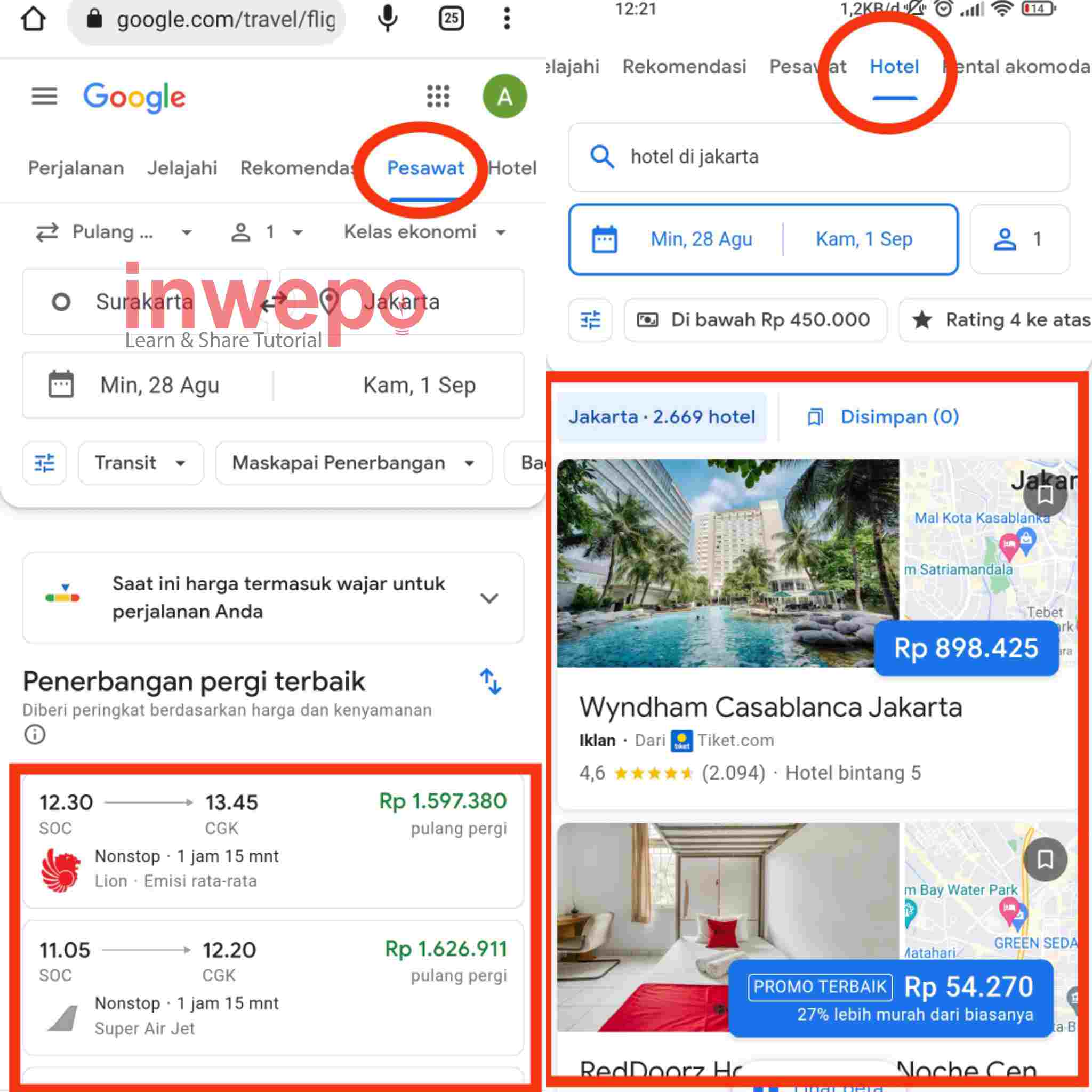Switch to the Pesawat tab
1092x1092 pixels.
point(425,168)
